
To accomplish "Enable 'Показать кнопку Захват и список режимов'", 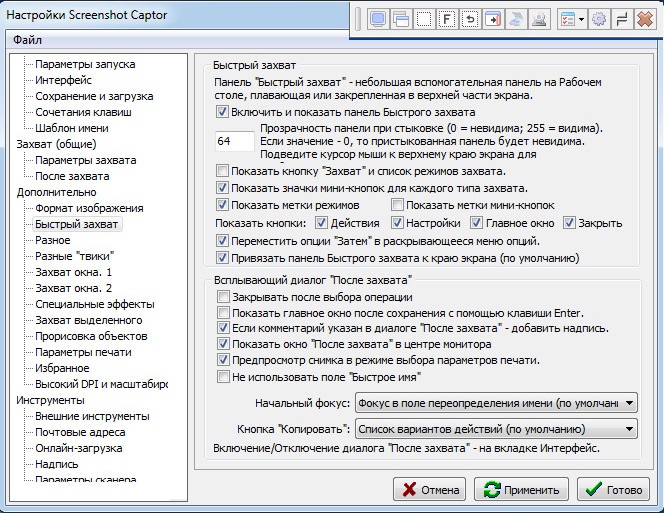I will 222,171.
